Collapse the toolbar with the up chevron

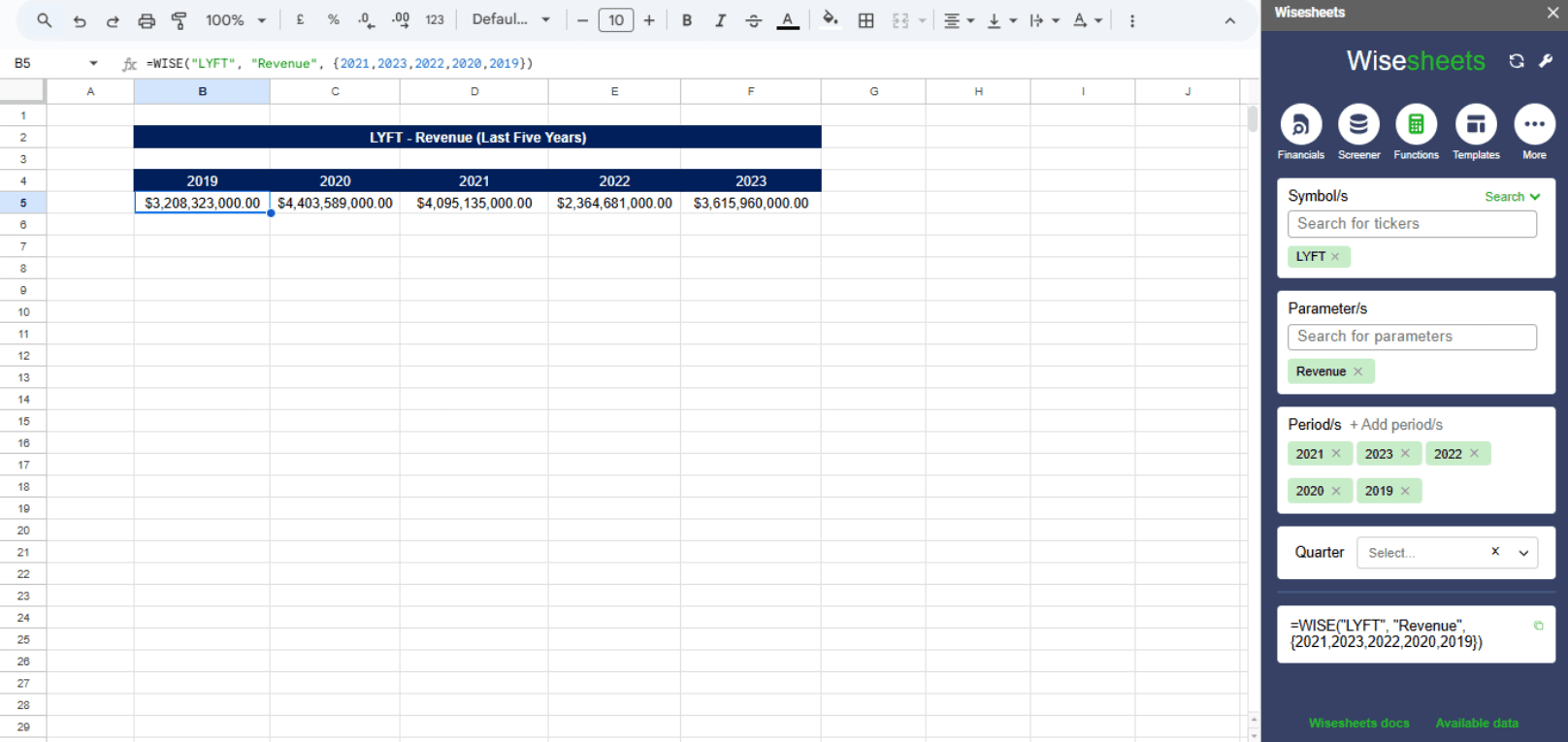pos(1229,20)
